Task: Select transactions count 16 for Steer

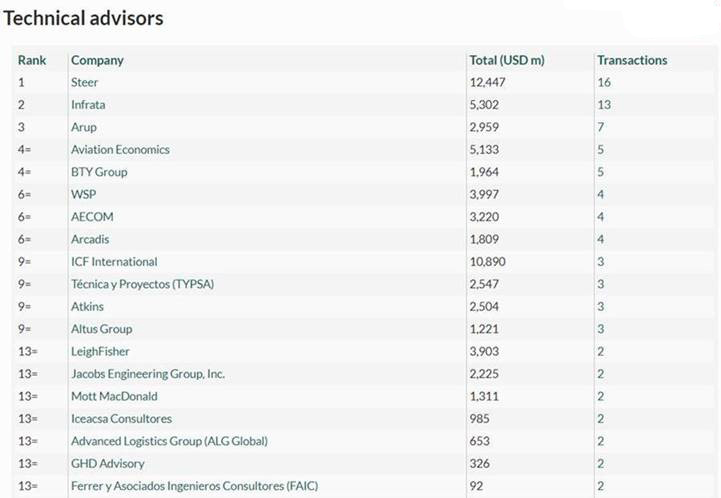Action: click(x=604, y=83)
